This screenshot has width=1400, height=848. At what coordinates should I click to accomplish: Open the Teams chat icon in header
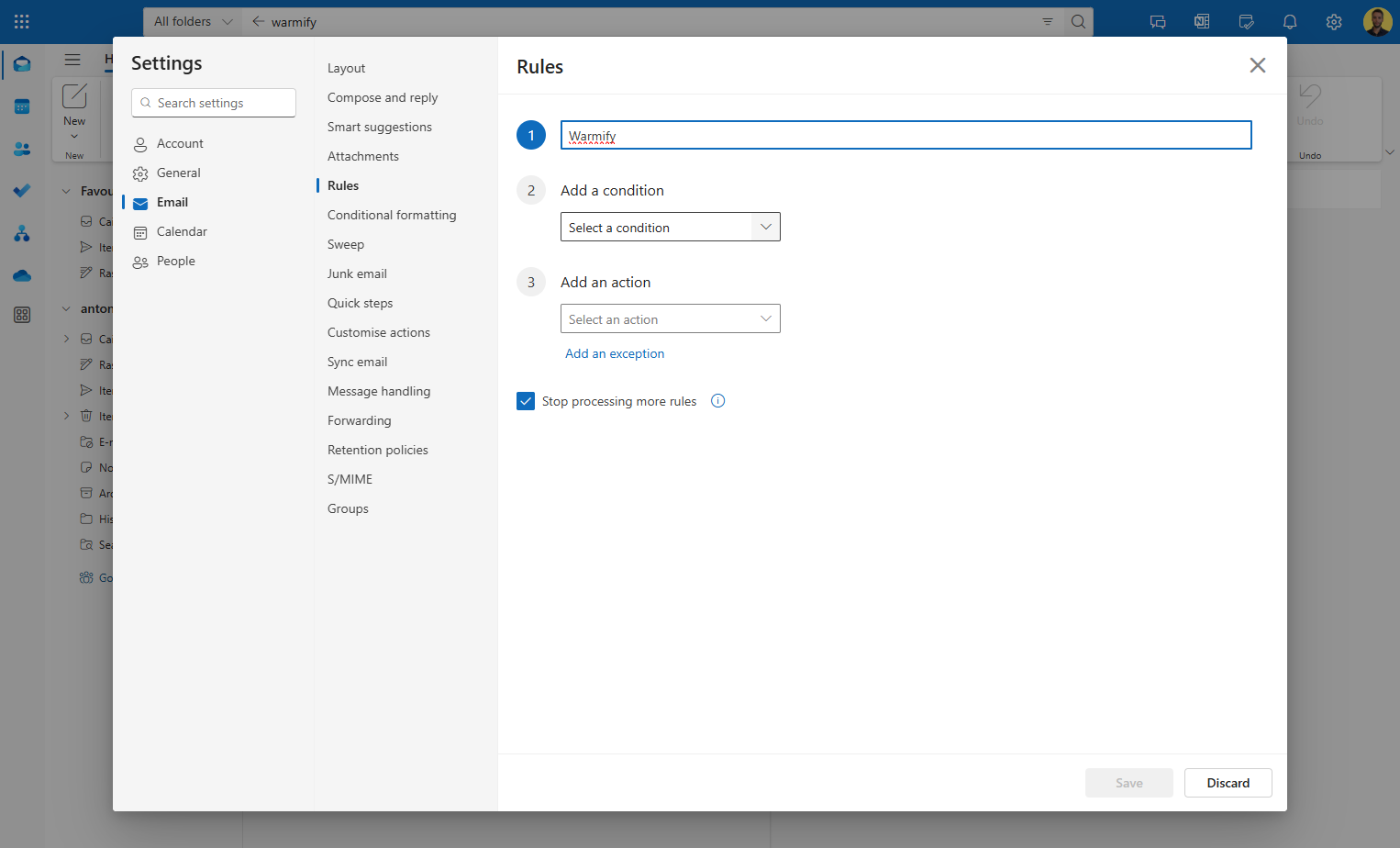pos(1158,22)
